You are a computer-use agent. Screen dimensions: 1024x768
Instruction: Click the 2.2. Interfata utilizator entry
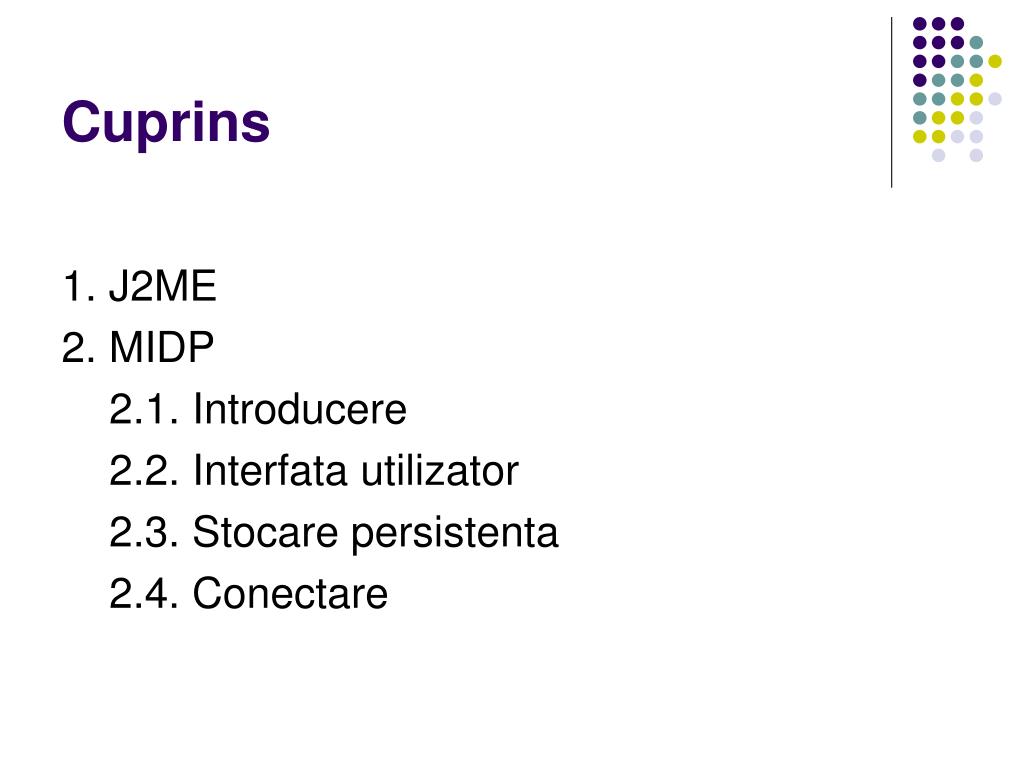click(314, 470)
